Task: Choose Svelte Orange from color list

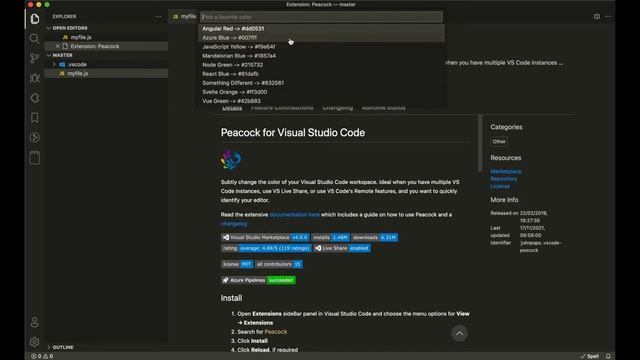Action: 321,92
